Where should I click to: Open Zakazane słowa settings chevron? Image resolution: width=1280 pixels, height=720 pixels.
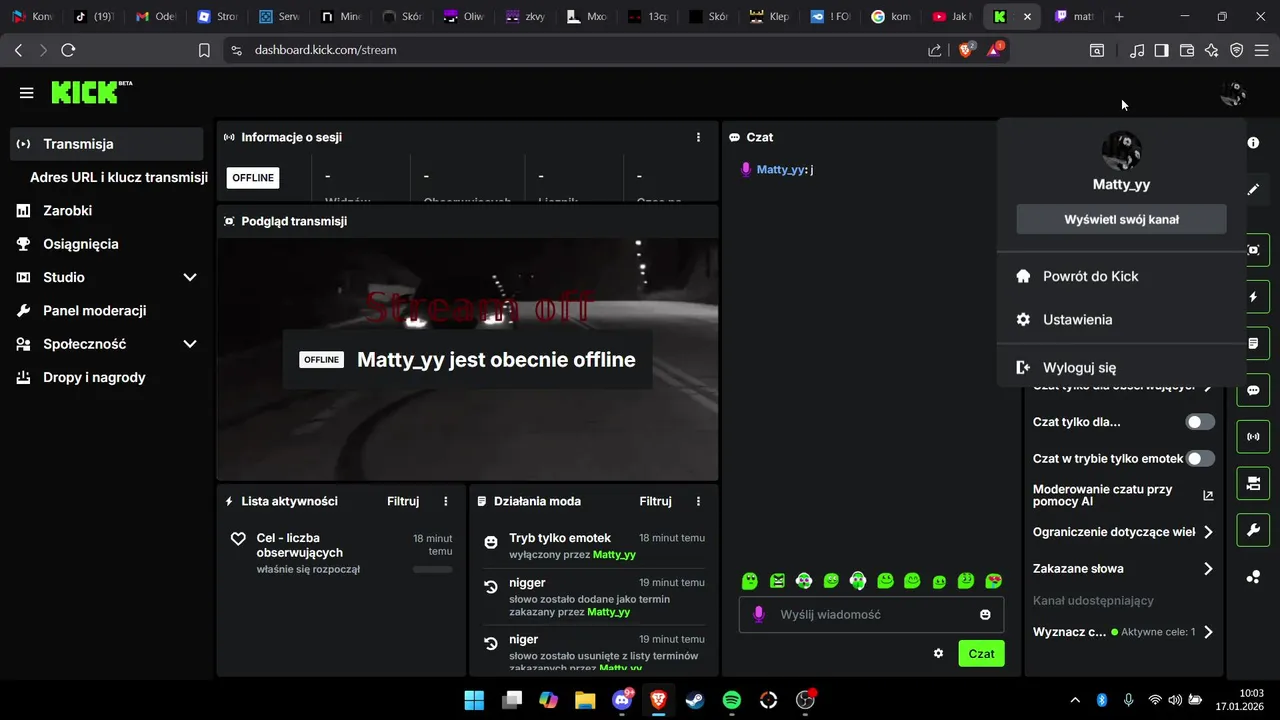(1208, 568)
